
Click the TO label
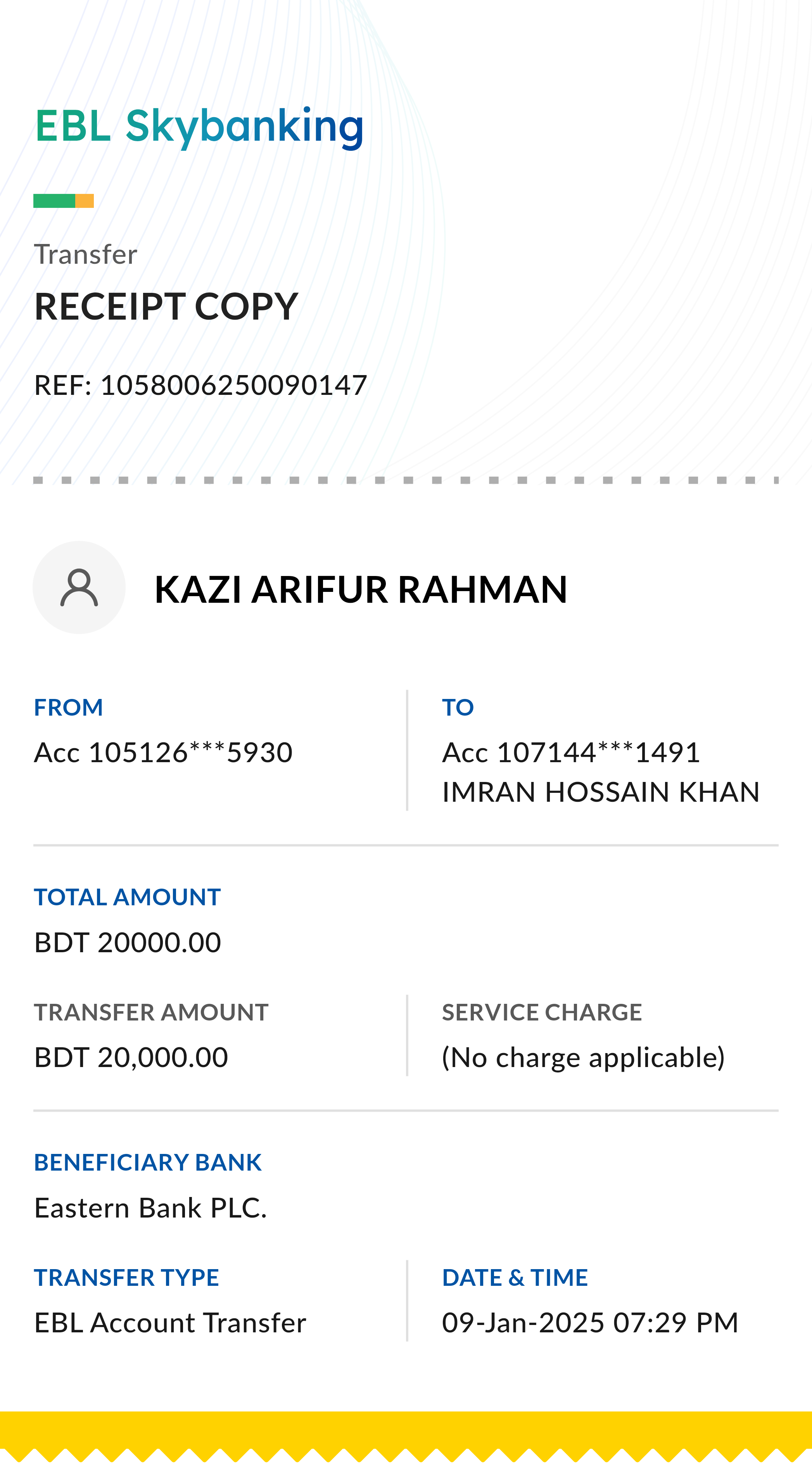pos(458,707)
